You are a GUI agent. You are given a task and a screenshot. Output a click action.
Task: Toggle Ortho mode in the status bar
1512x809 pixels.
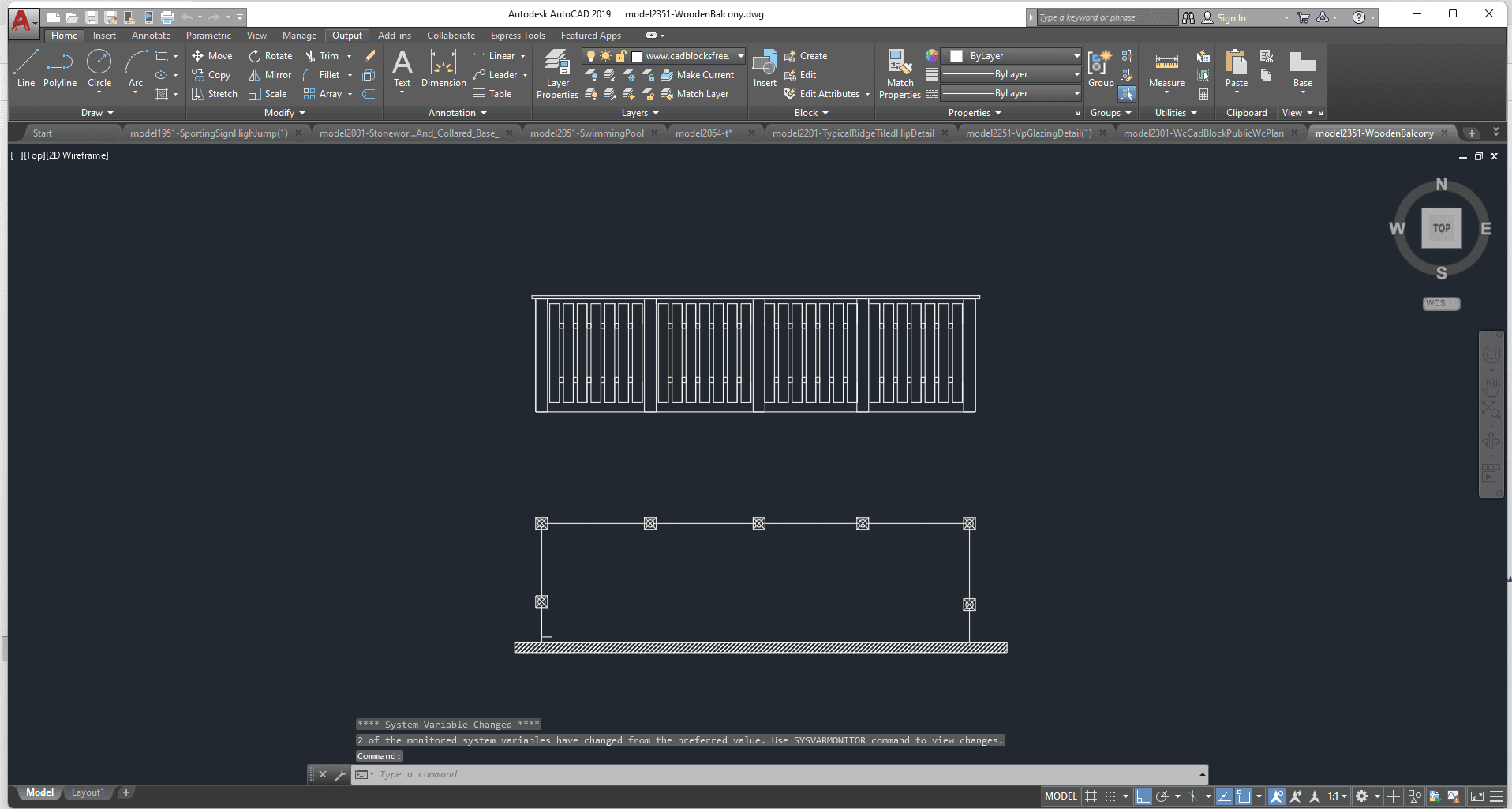[x=1143, y=796]
